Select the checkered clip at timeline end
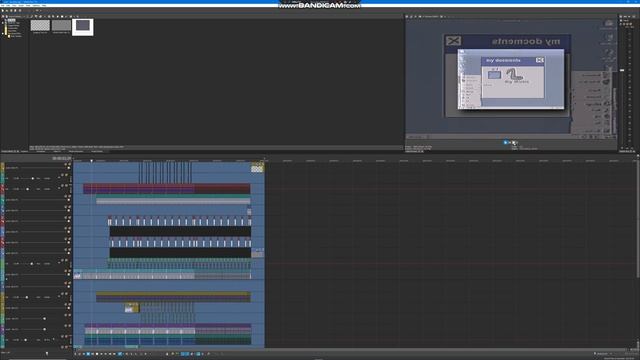The height and width of the screenshot is (360, 640). (x=257, y=168)
